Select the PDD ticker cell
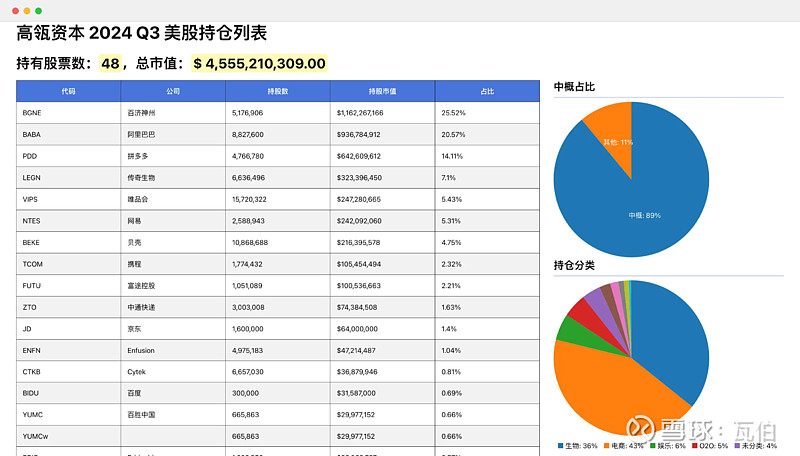800x456 pixels. 68,156
